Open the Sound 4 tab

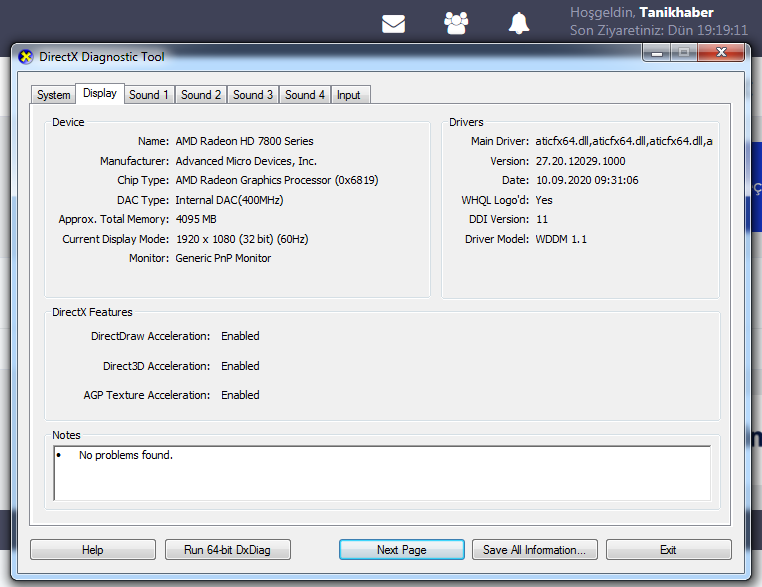tap(305, 95)
